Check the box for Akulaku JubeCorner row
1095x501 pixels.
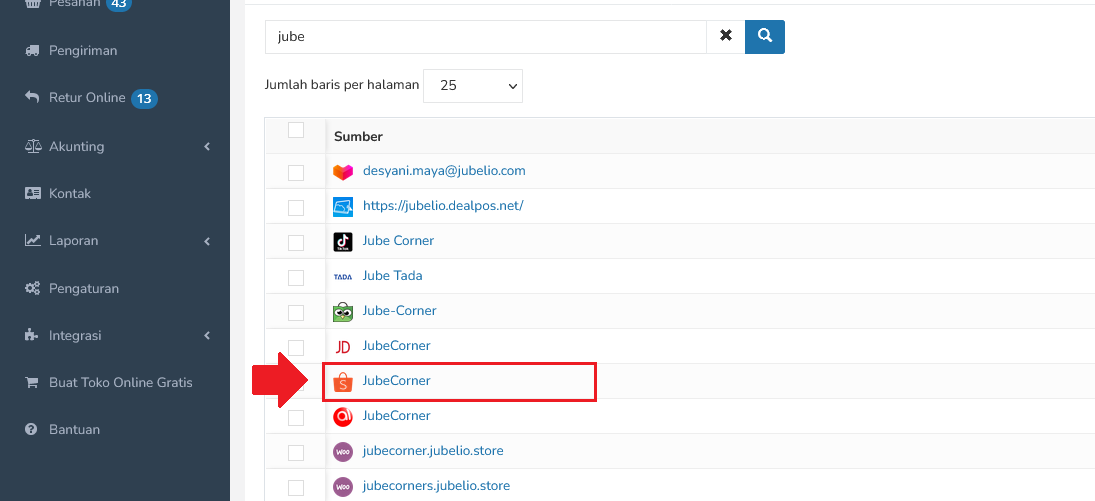tap(296, 417)
